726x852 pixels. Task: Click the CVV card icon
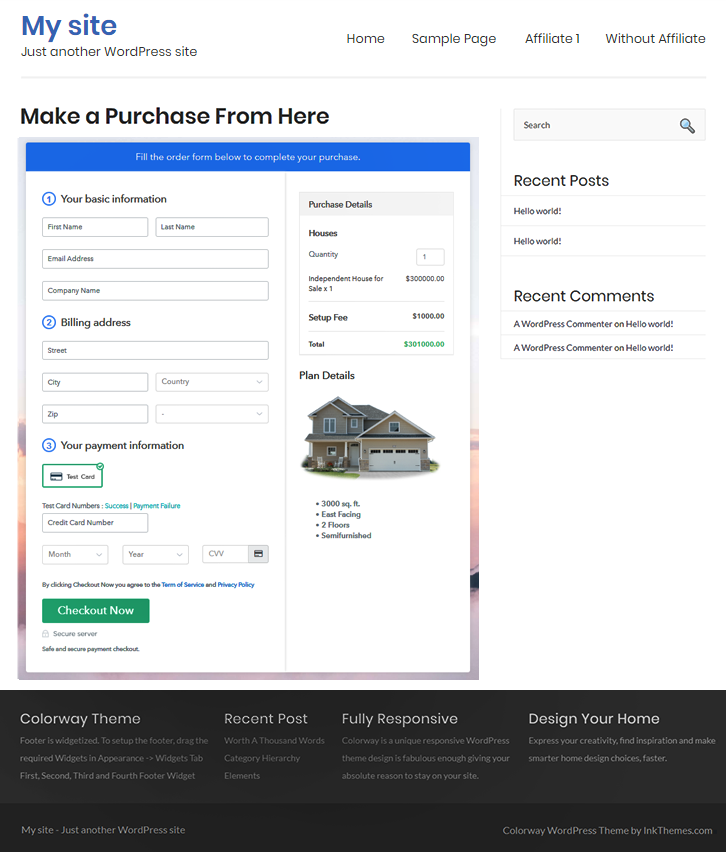pyautogui.click(x=258, y=553)
